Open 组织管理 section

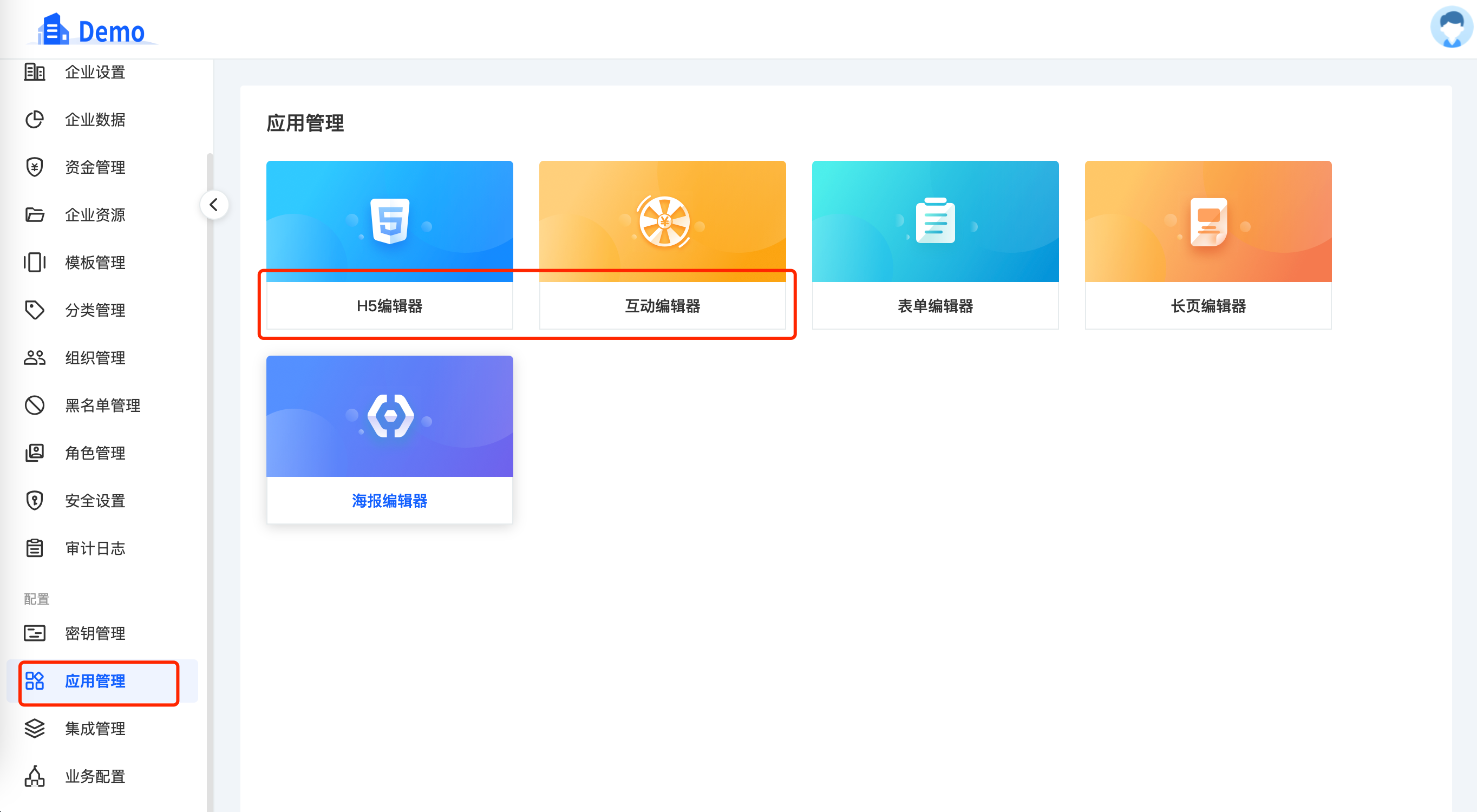[95, 358]
